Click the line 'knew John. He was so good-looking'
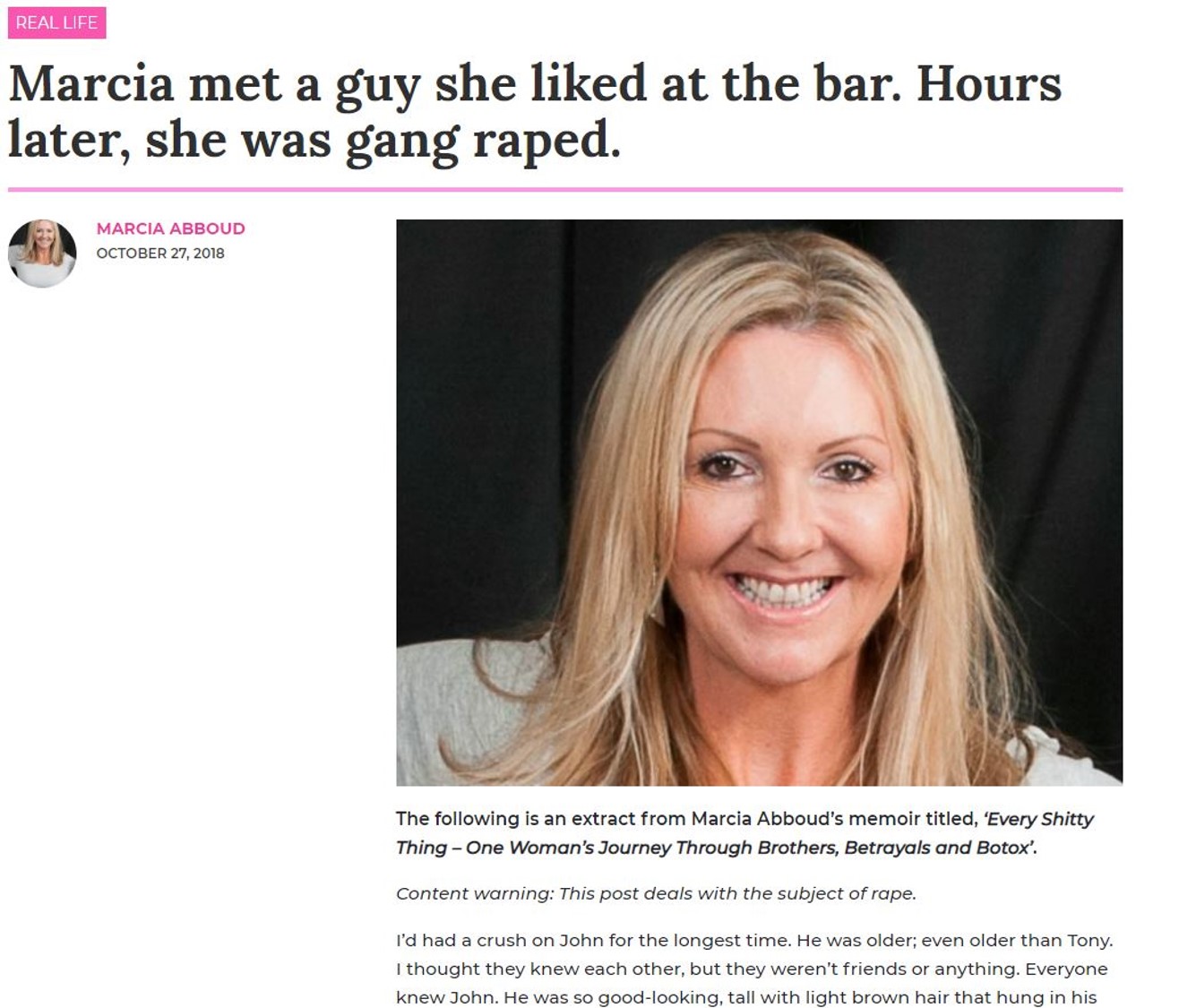Viewport: 1179px width, 1008px height. 746,997
